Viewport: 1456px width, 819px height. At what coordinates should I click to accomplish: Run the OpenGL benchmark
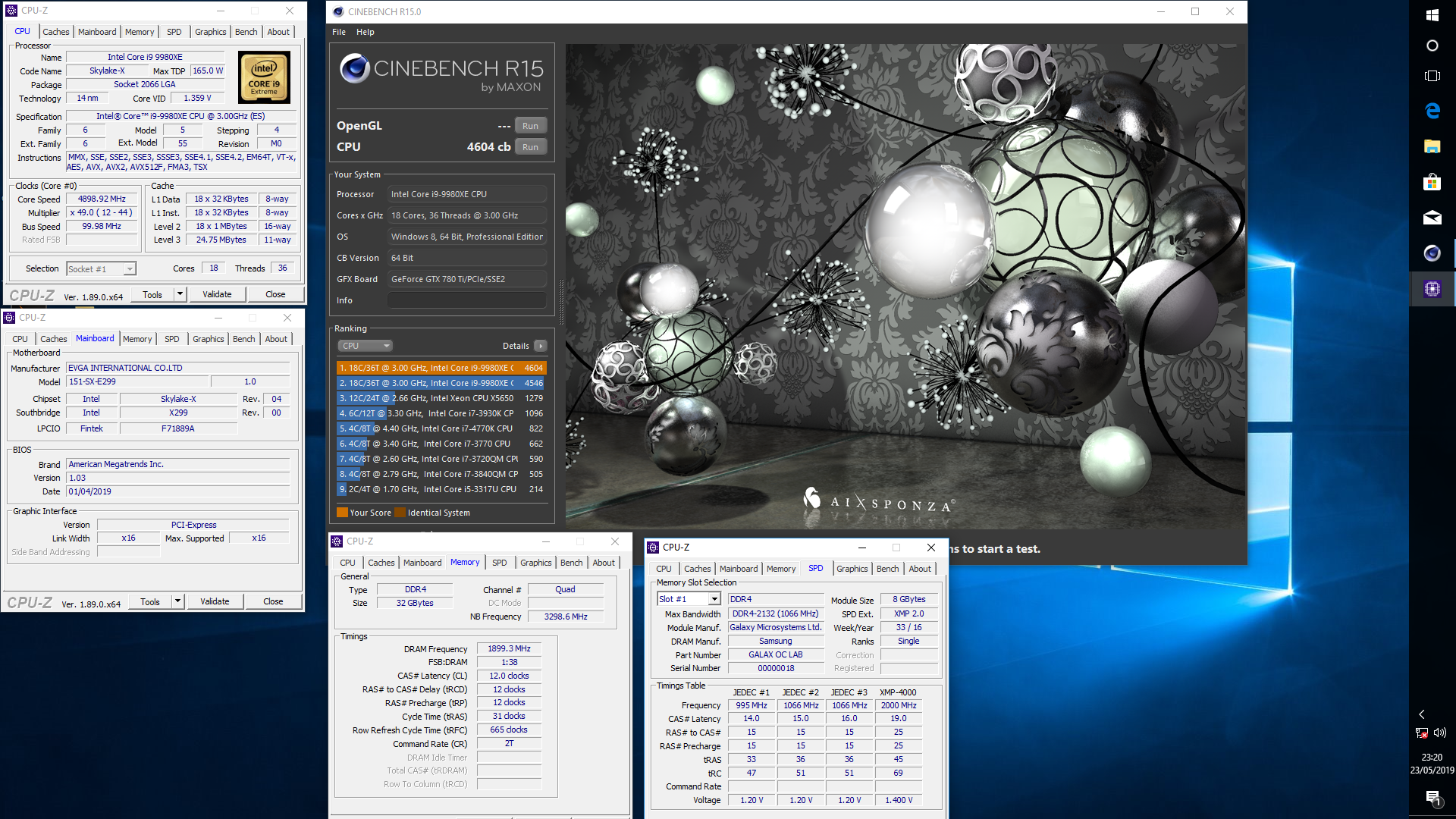coord(530,126)
